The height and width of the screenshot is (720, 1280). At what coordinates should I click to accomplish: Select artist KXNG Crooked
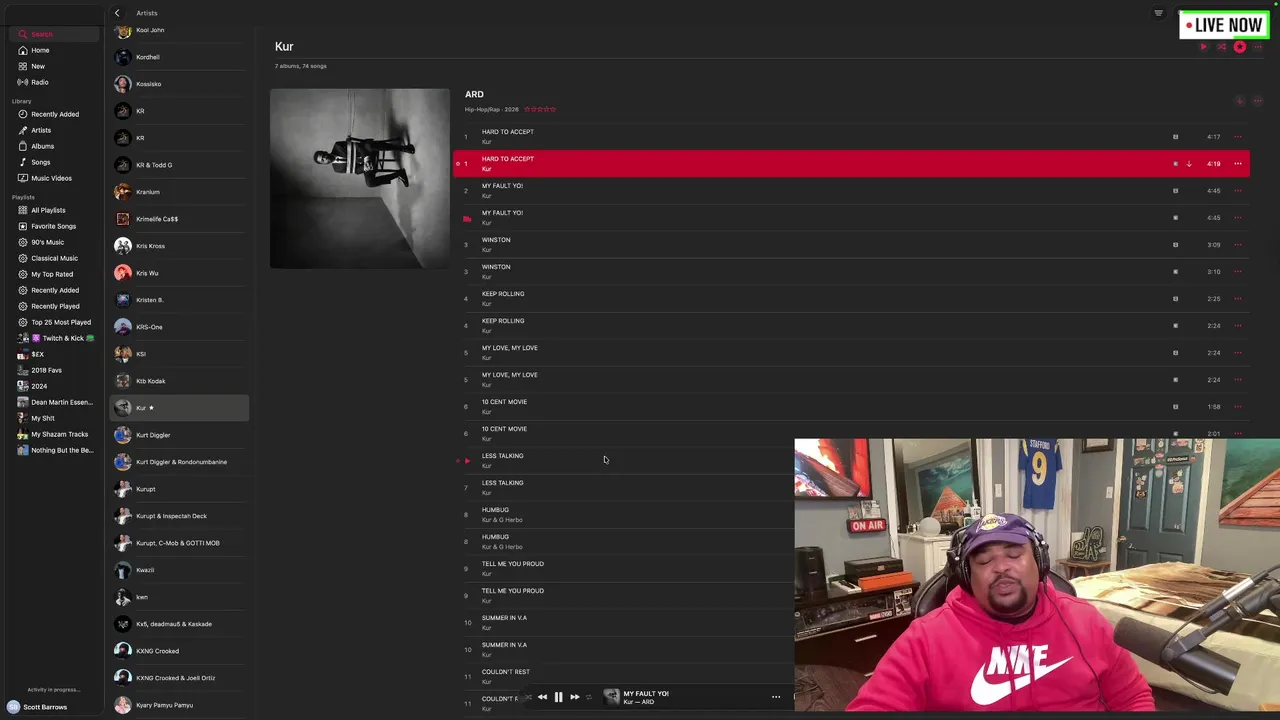pyautogui.click(x=179, y=651)
